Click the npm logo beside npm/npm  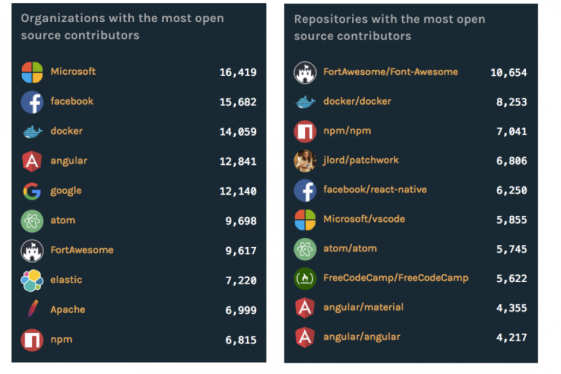[x=305, y=131]
